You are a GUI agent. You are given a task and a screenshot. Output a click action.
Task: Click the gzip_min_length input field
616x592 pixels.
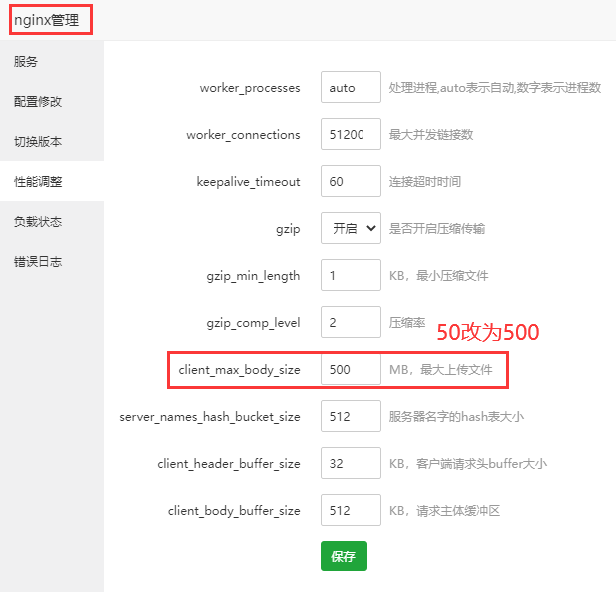coord(351,275)
